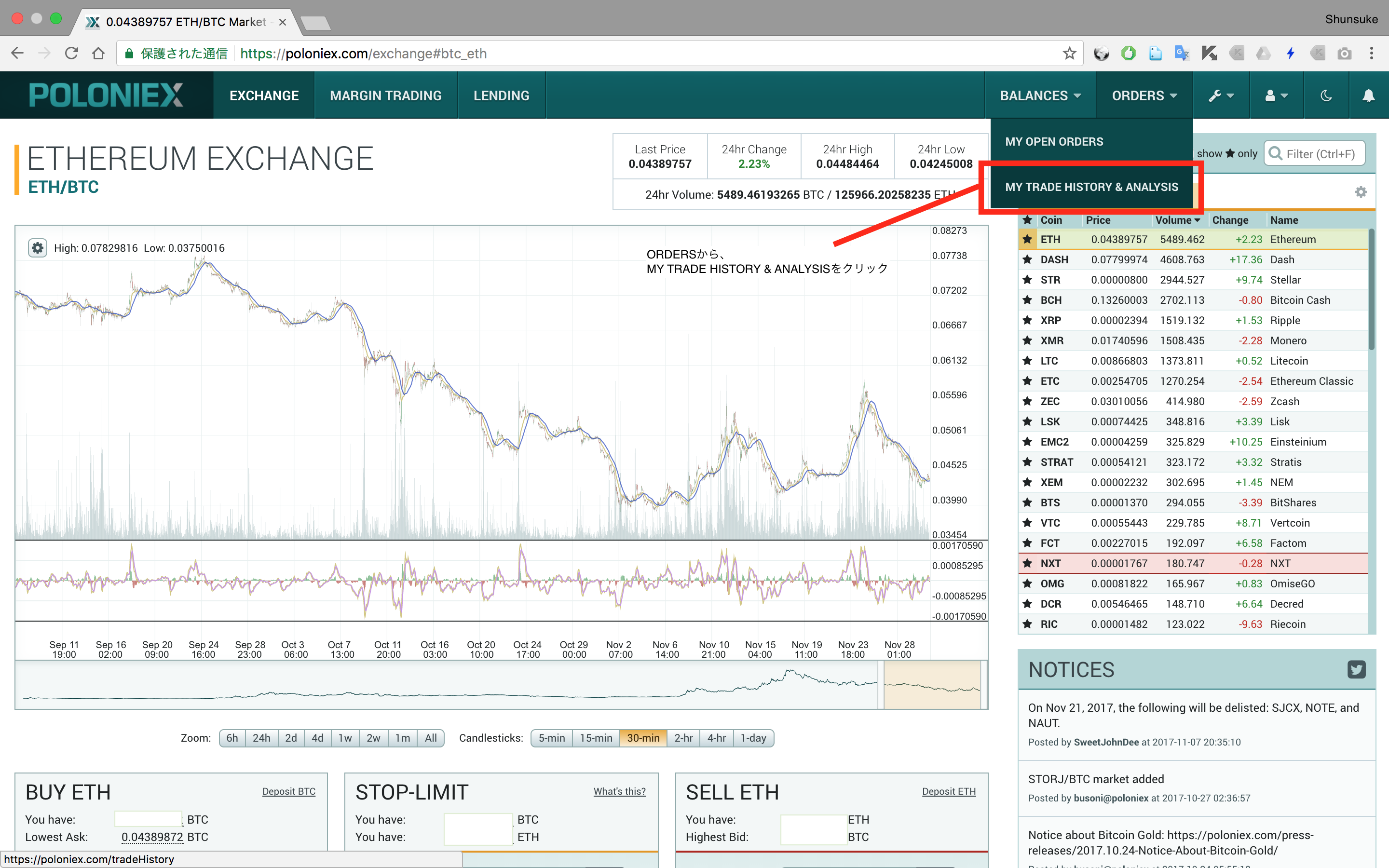Reload the page in browser
The height and width of the screenshot is (868, 1389).
click(72, 54)
